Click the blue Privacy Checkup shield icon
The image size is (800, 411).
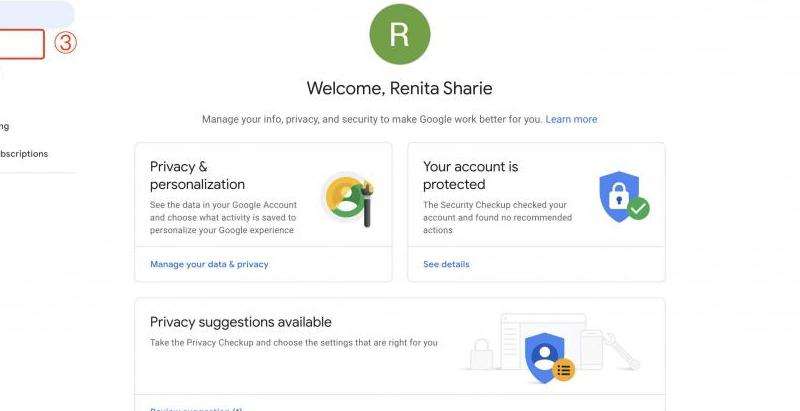pos(546,357)
